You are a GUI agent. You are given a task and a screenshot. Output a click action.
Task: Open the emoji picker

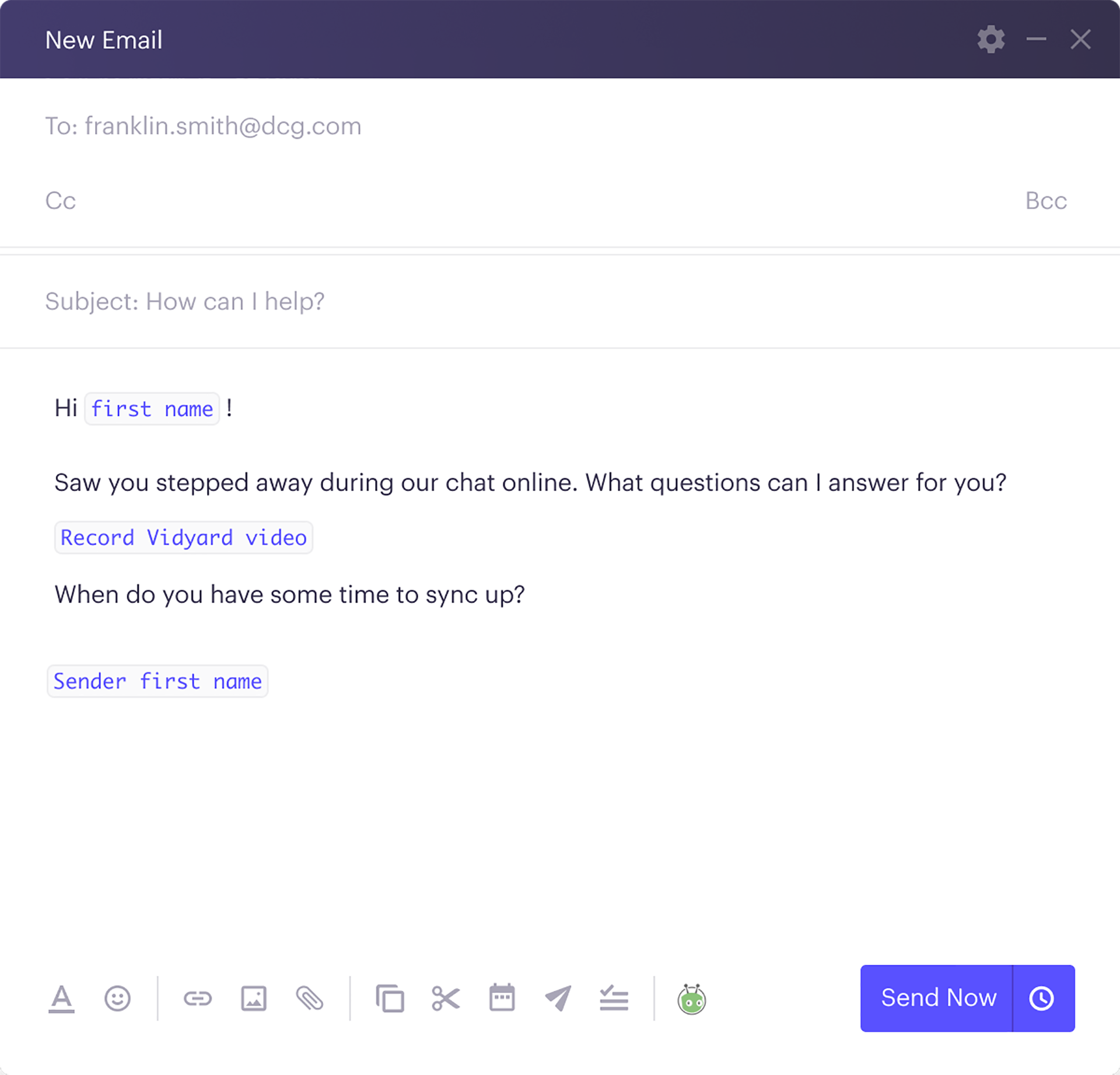[x=117, y=998]
